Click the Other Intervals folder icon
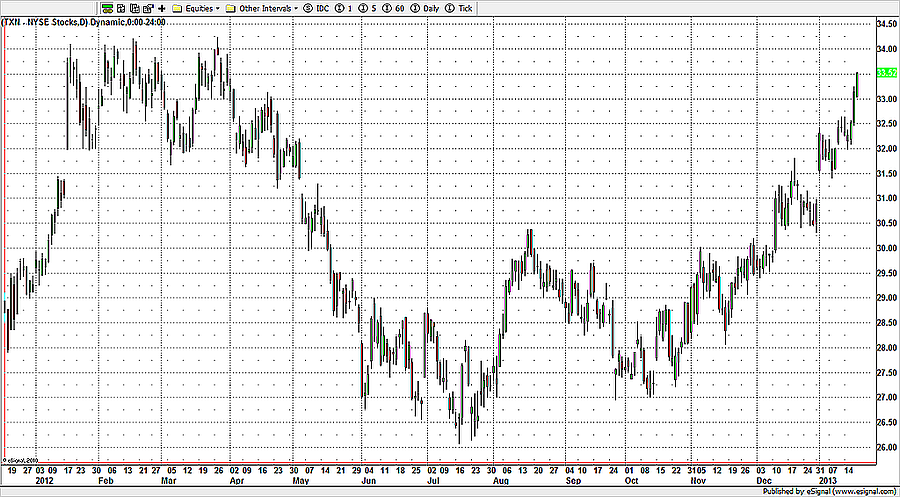This screenshot has height=497, width=900. pos(232,7)
